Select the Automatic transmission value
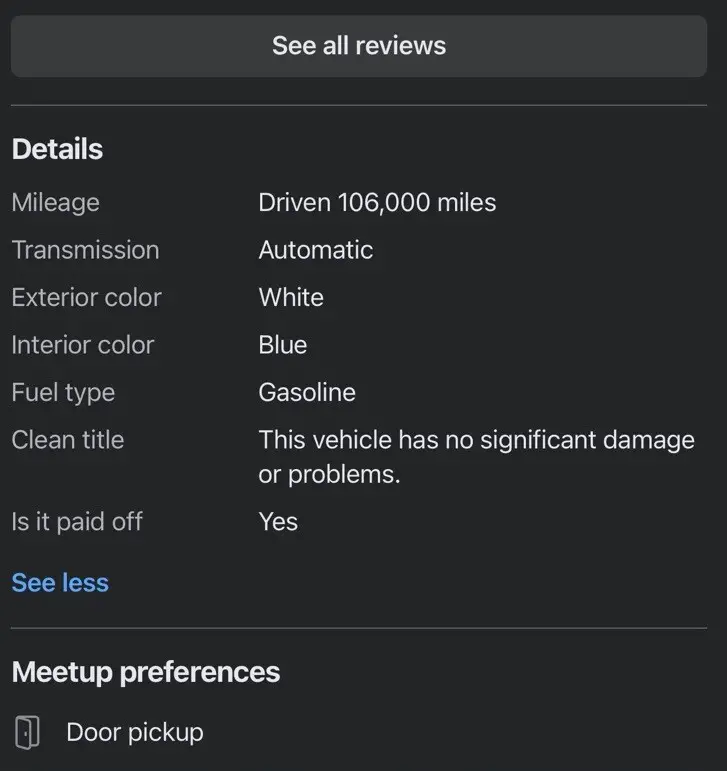Viewport: 727px width, 771px height. point(316,250)
